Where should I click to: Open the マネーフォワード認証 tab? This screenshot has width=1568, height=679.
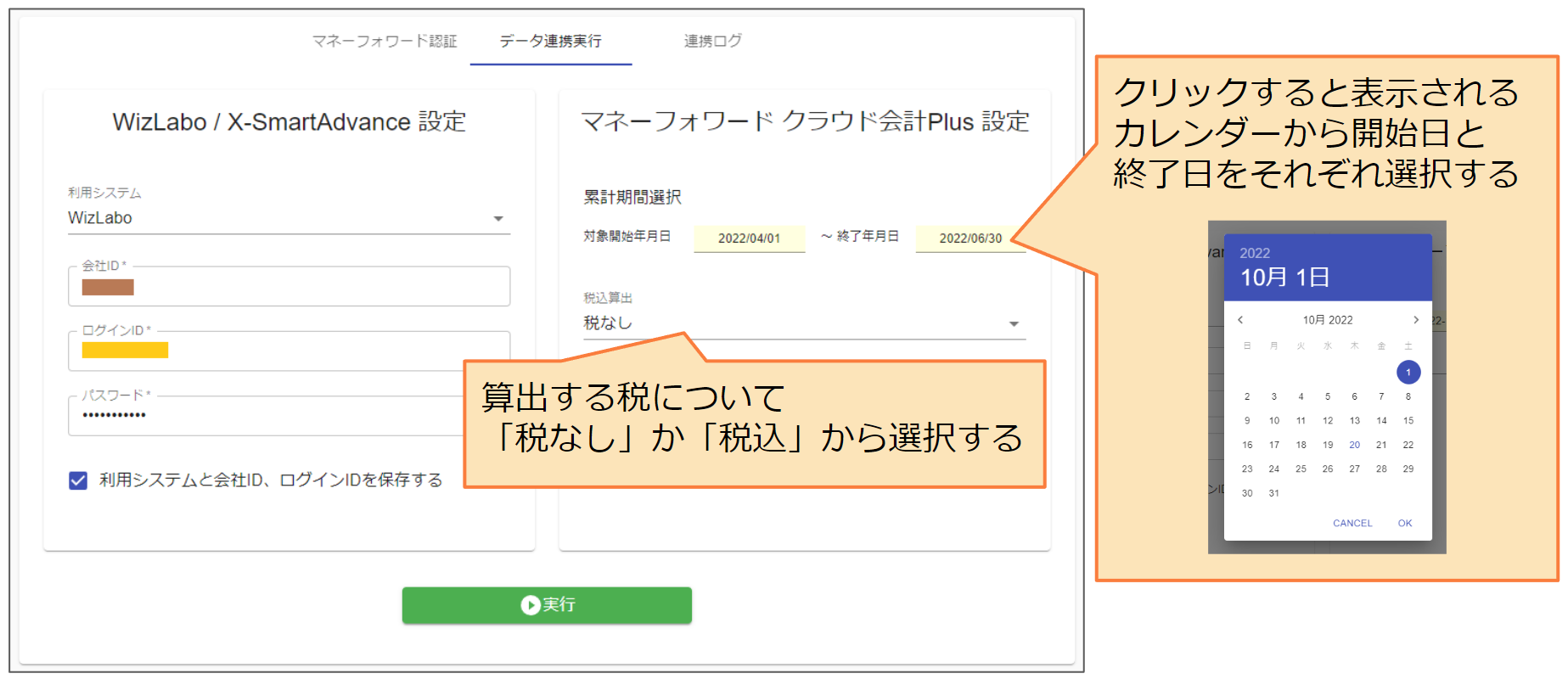coord(385,41)
